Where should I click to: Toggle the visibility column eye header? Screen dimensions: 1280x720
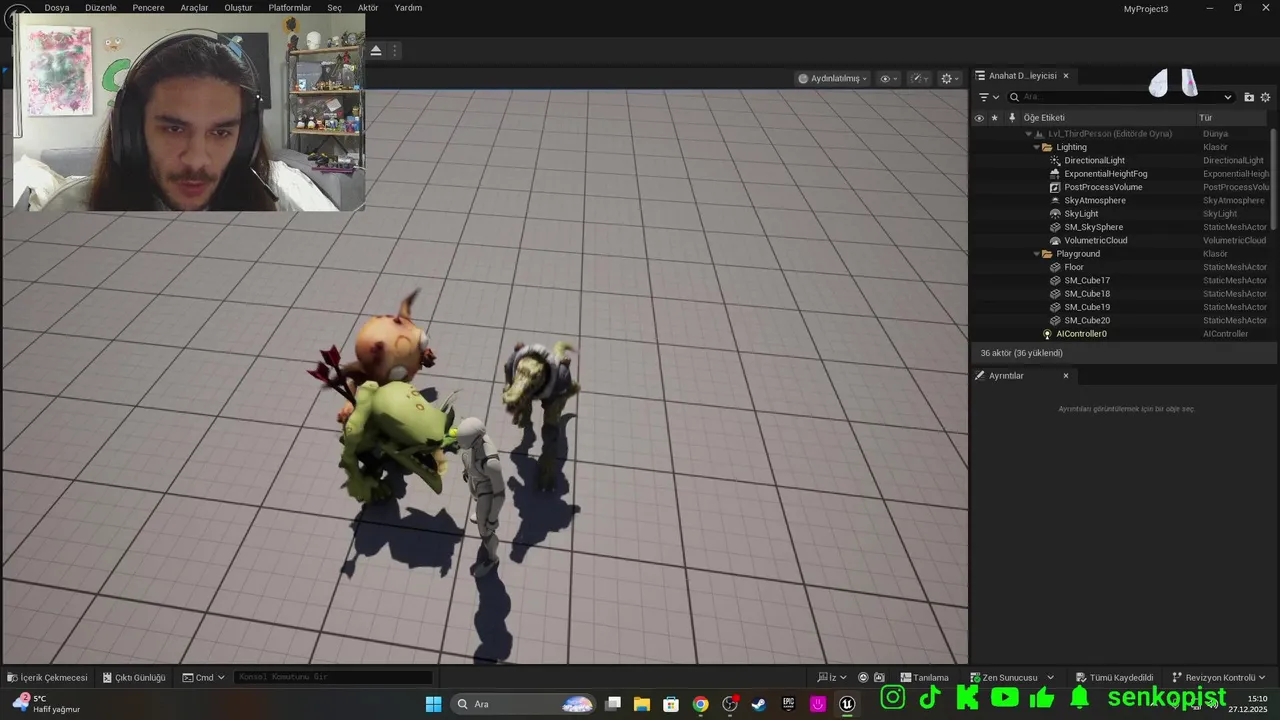pos(979,118)
